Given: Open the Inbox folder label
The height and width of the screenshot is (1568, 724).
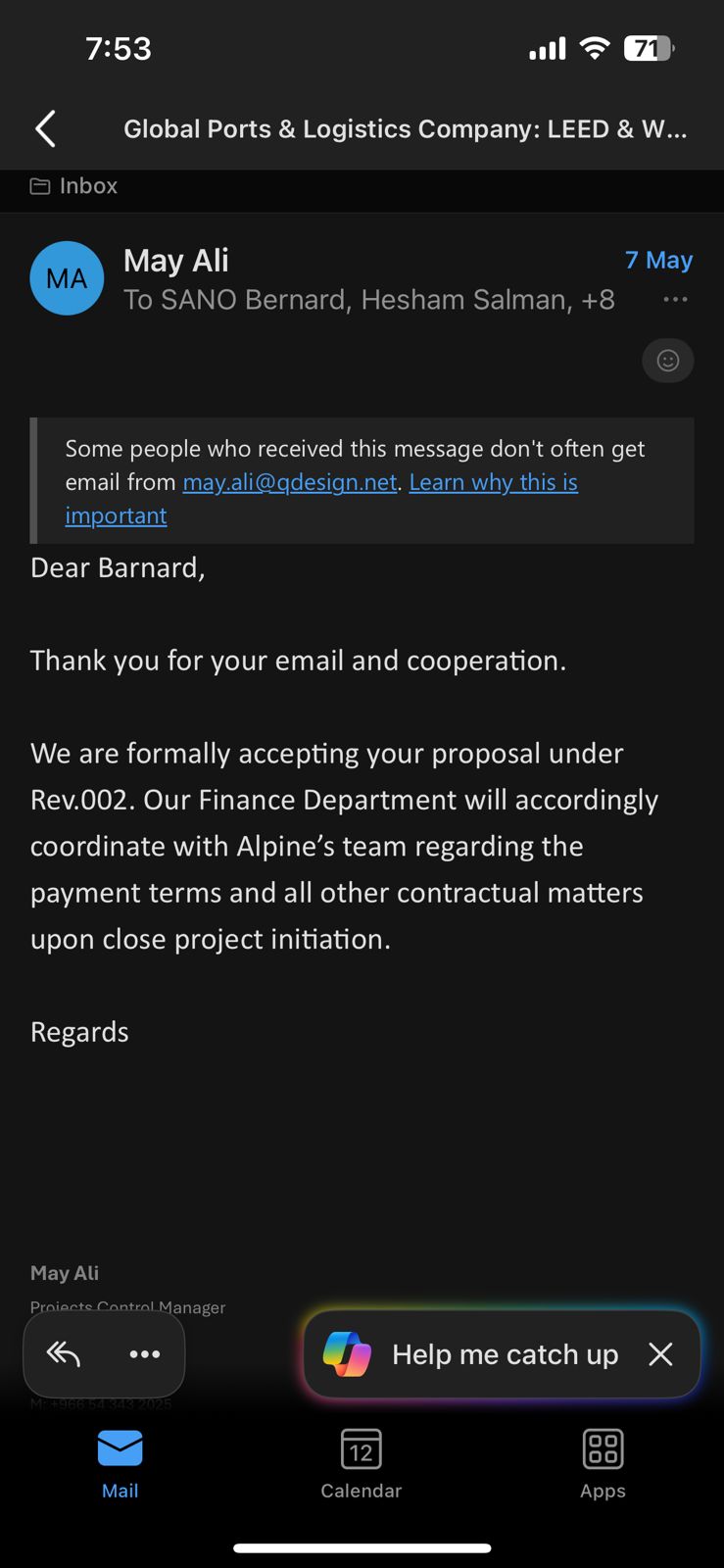Looking at the screenshot, I should [74, 186].
